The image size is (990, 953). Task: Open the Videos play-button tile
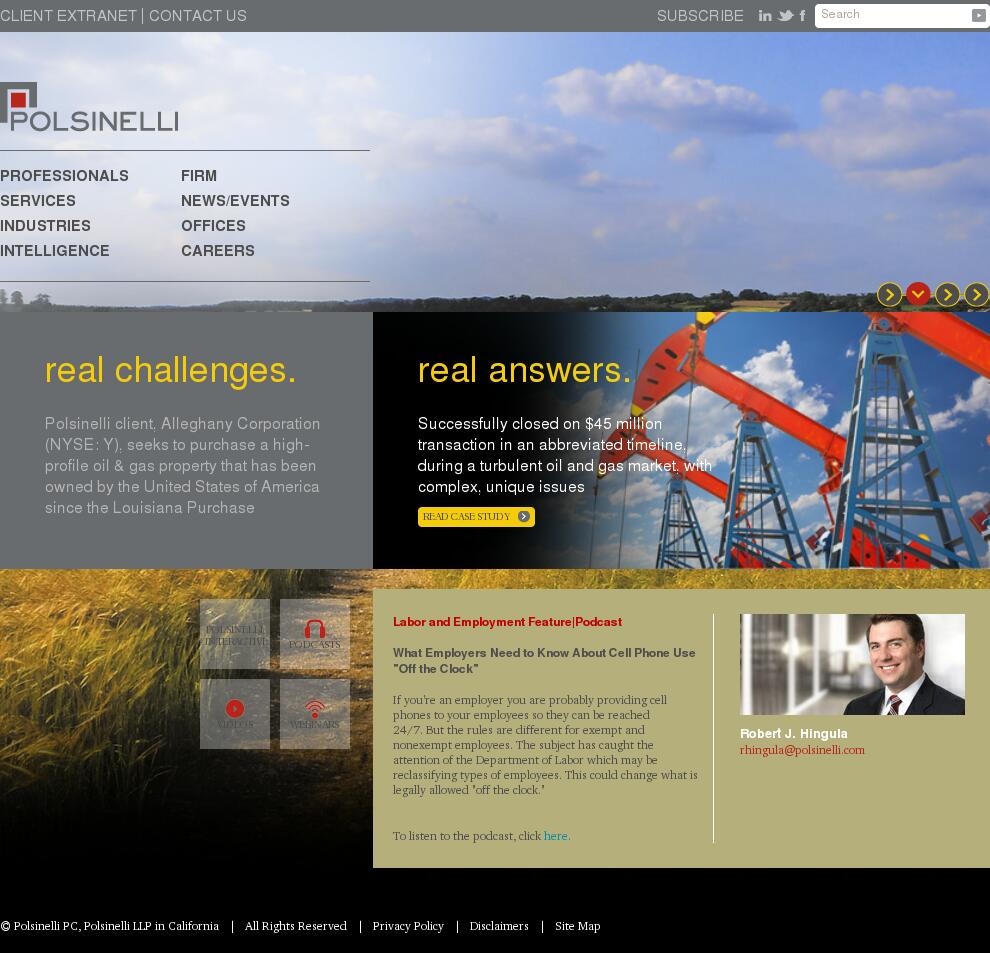[235, 714]
